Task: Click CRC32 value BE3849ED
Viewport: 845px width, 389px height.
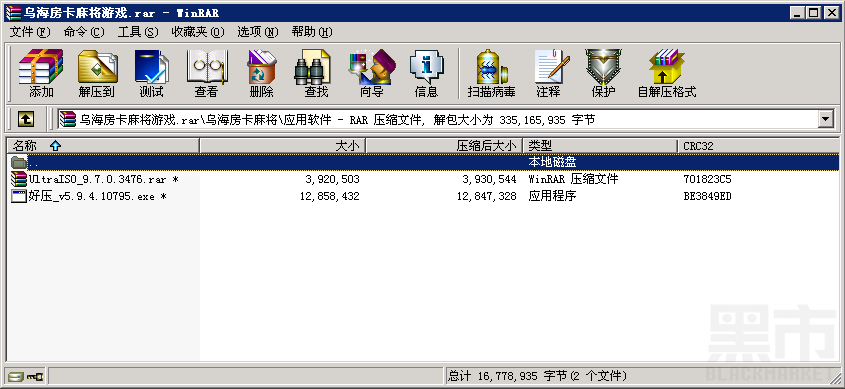Action: tap(707, 197)
